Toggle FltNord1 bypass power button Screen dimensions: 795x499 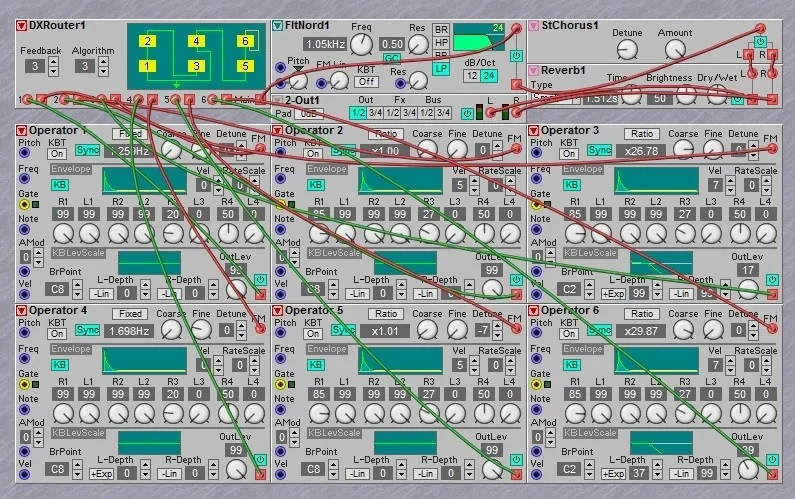(516, 56)
